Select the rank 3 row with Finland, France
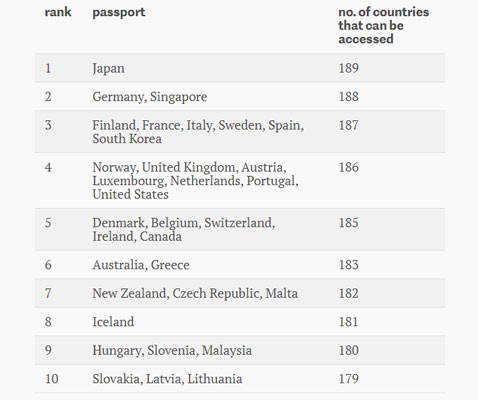 240,132
